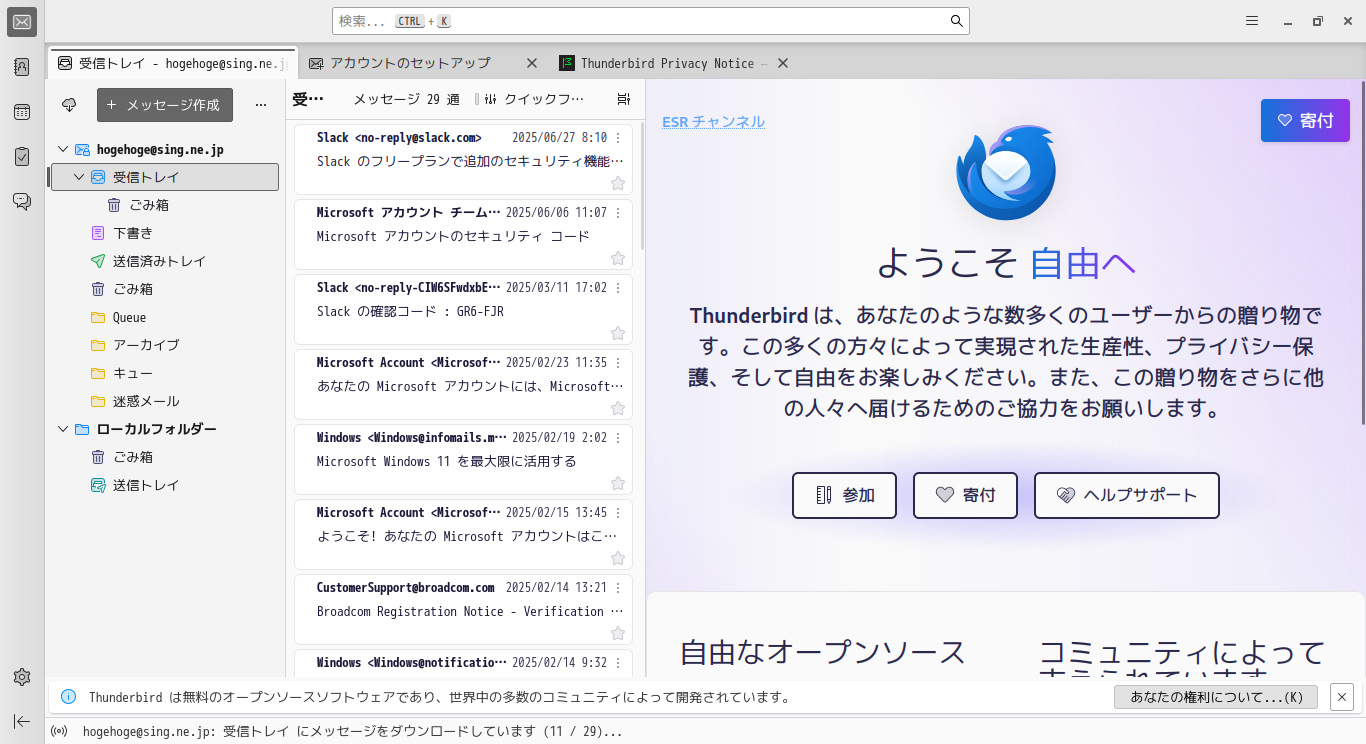
Task: Open the ごみ箱 subfolder under 受信トレイ
Action: point(164,205)
